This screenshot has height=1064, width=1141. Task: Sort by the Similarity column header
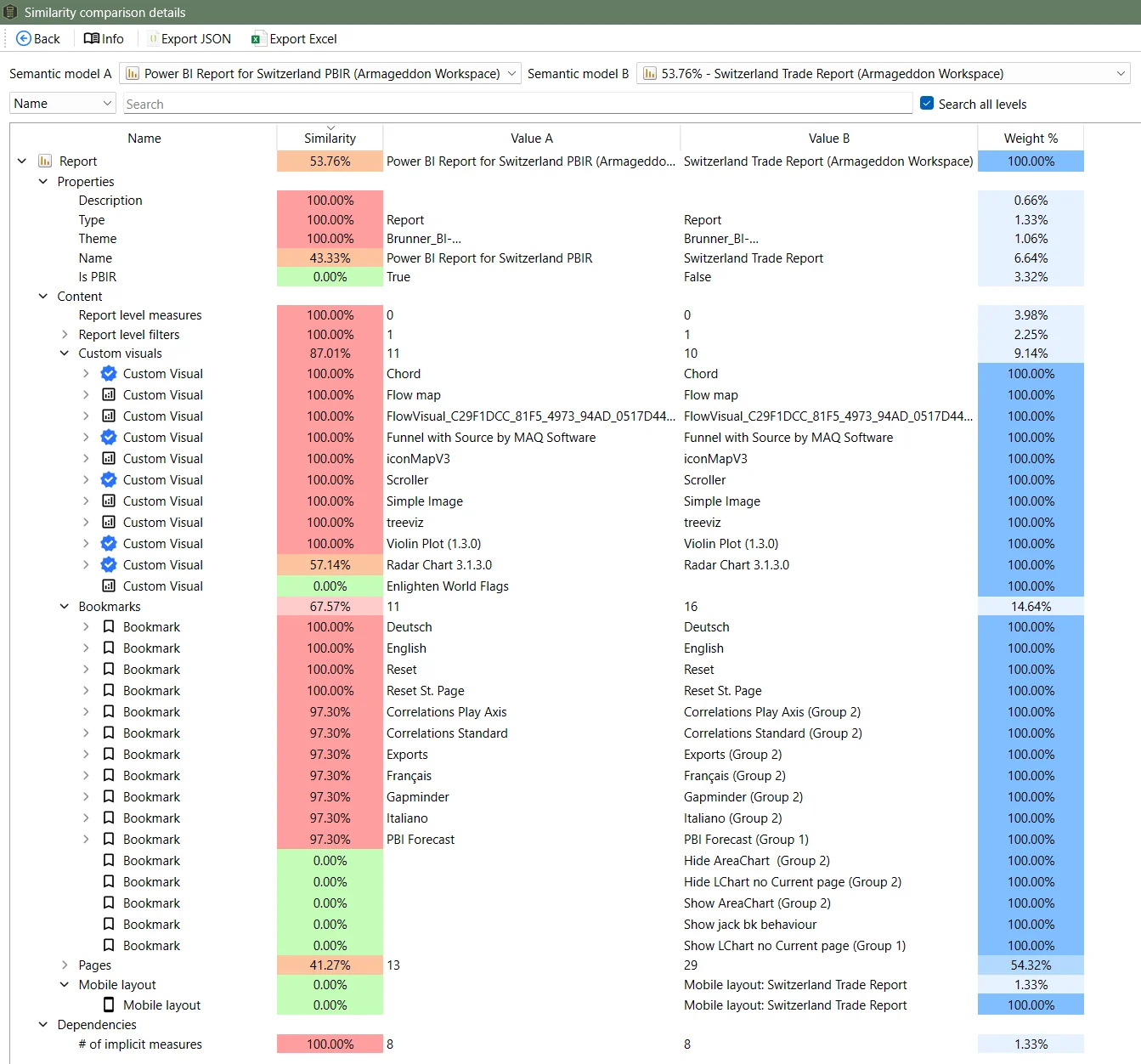click(x=330, y=138)
